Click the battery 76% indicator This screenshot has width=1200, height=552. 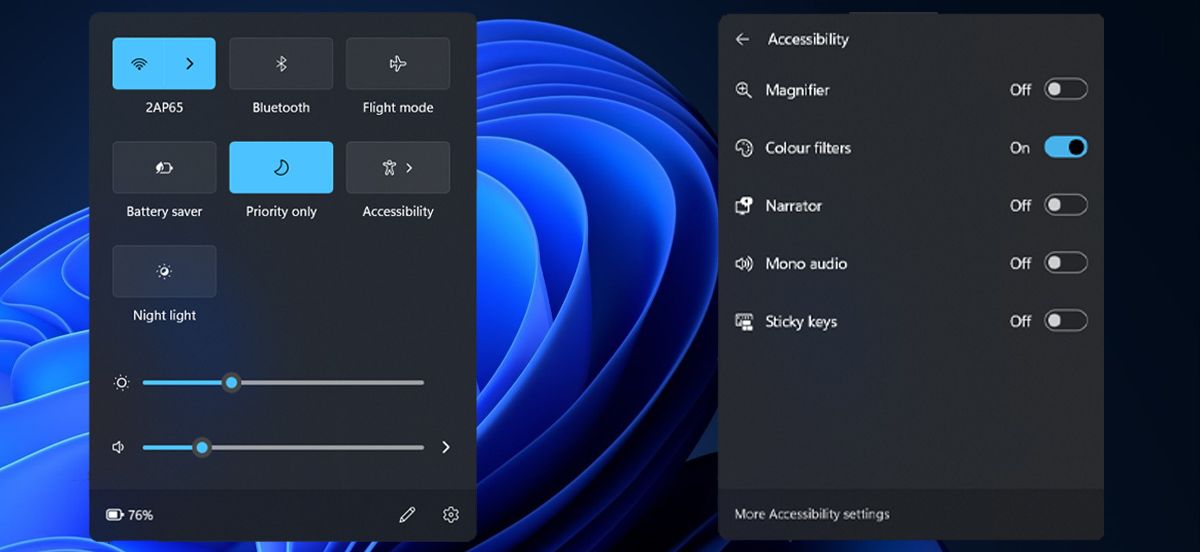click(x=130, y=515)
